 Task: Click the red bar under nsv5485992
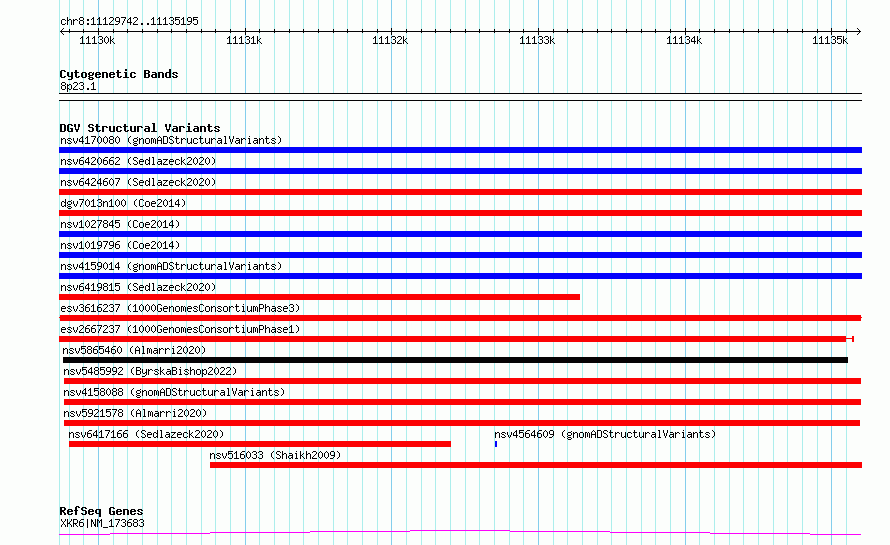pos(462,381)
